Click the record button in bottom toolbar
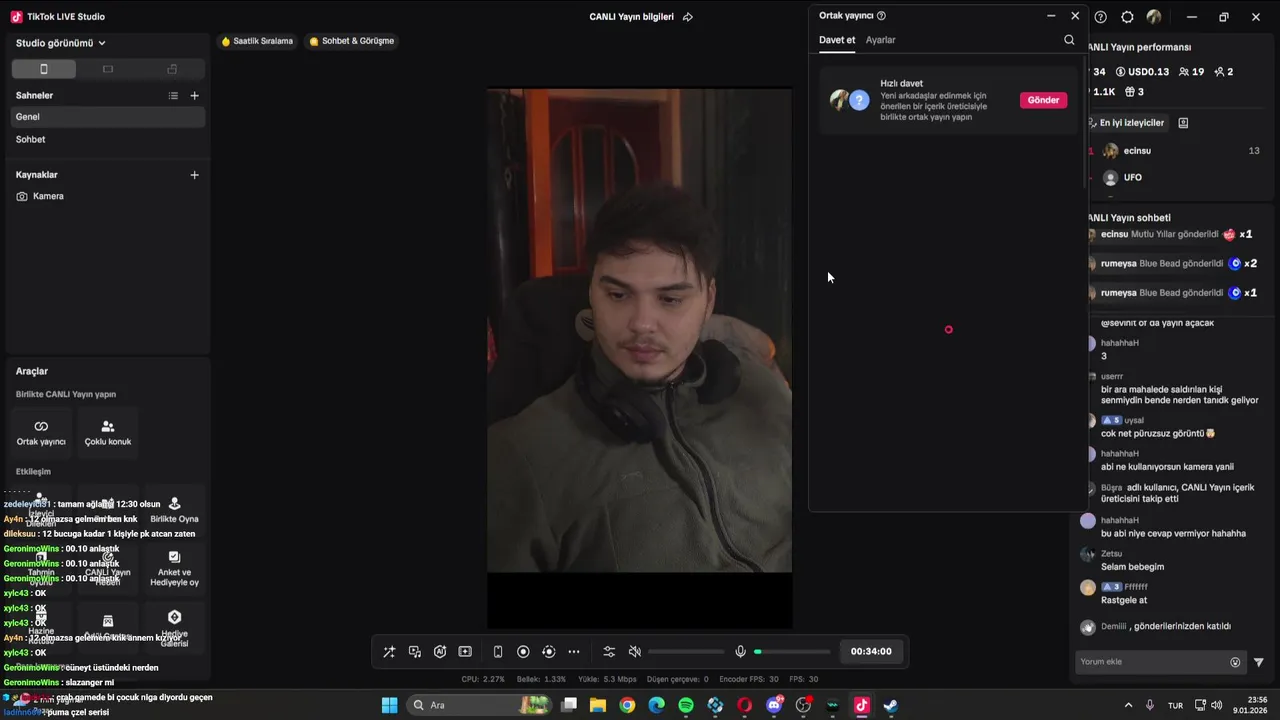Image resolution: width=1280 pixels, height=720 pixels. (x=523, y=652)
